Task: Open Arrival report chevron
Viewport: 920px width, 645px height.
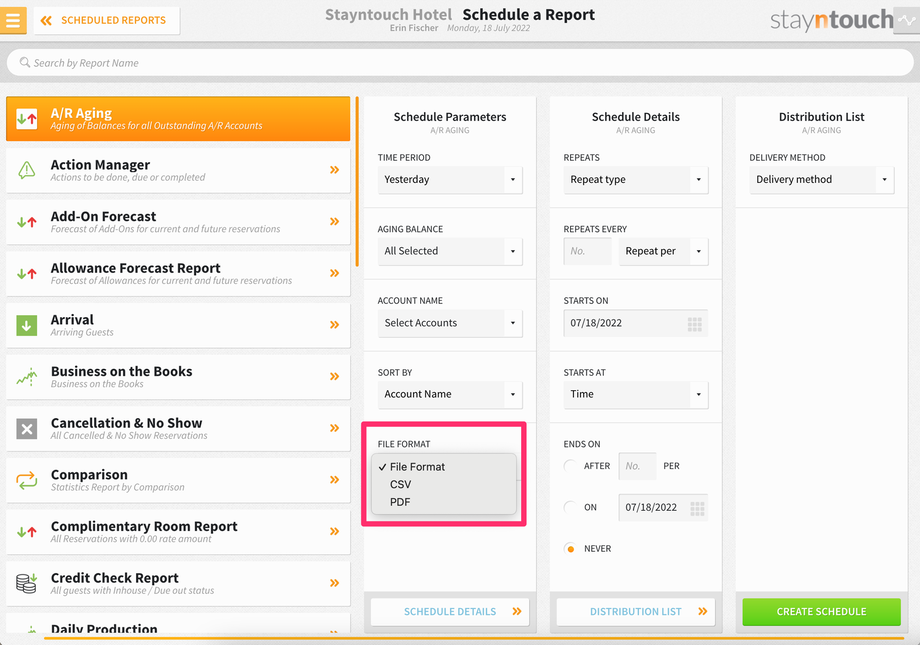Action: (334, 325)
